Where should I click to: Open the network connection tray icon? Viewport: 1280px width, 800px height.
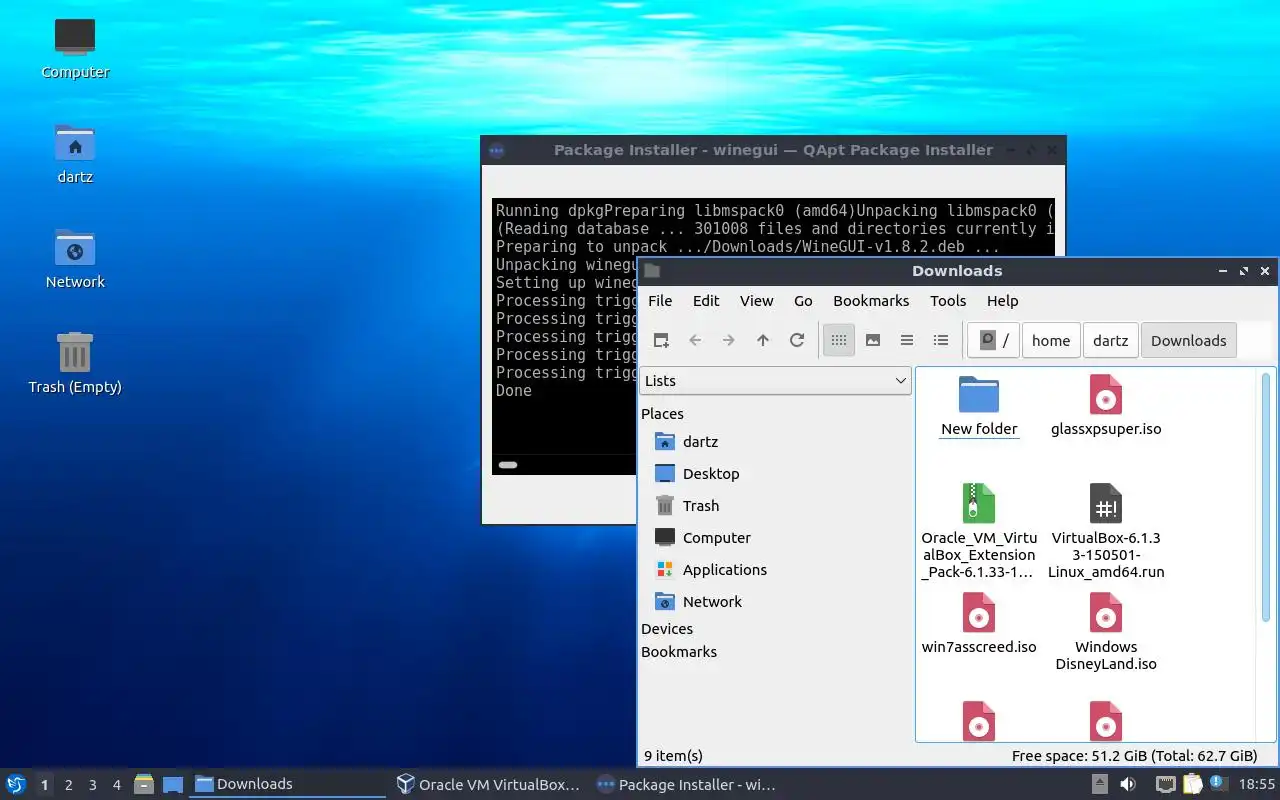[1165, 784]
